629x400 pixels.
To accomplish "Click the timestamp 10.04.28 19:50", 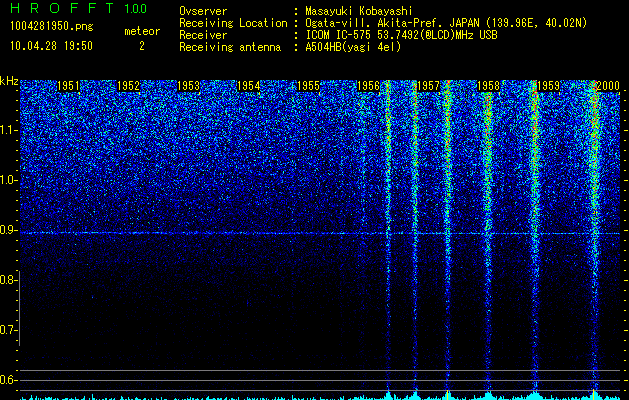I will (x=51, y=46).
